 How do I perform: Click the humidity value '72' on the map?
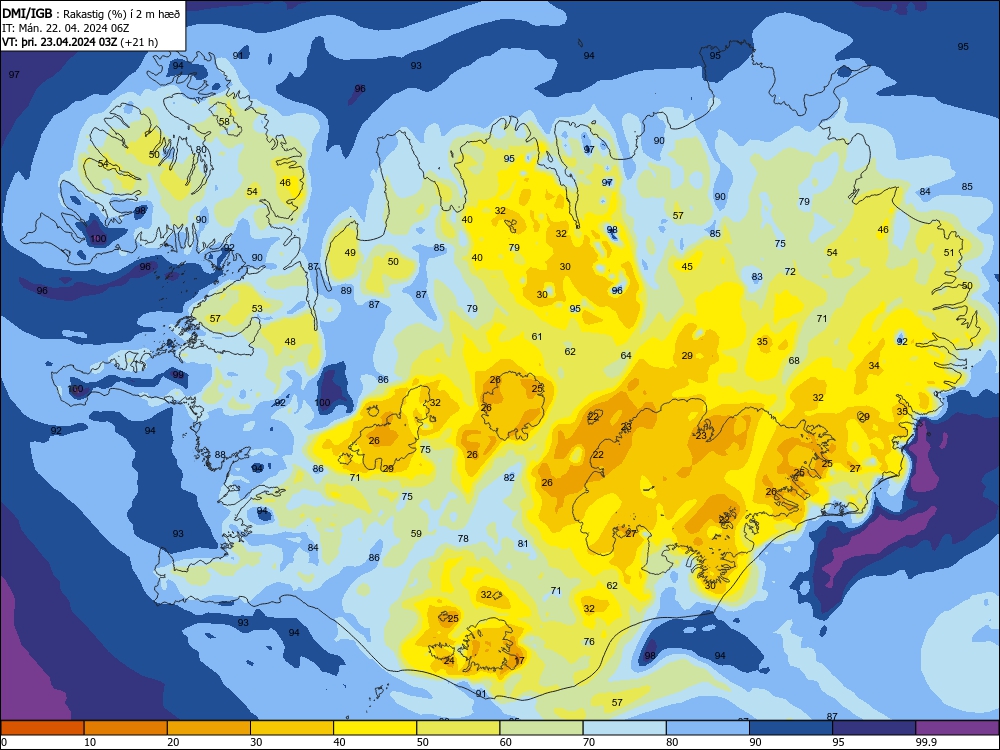pos(790,271)
